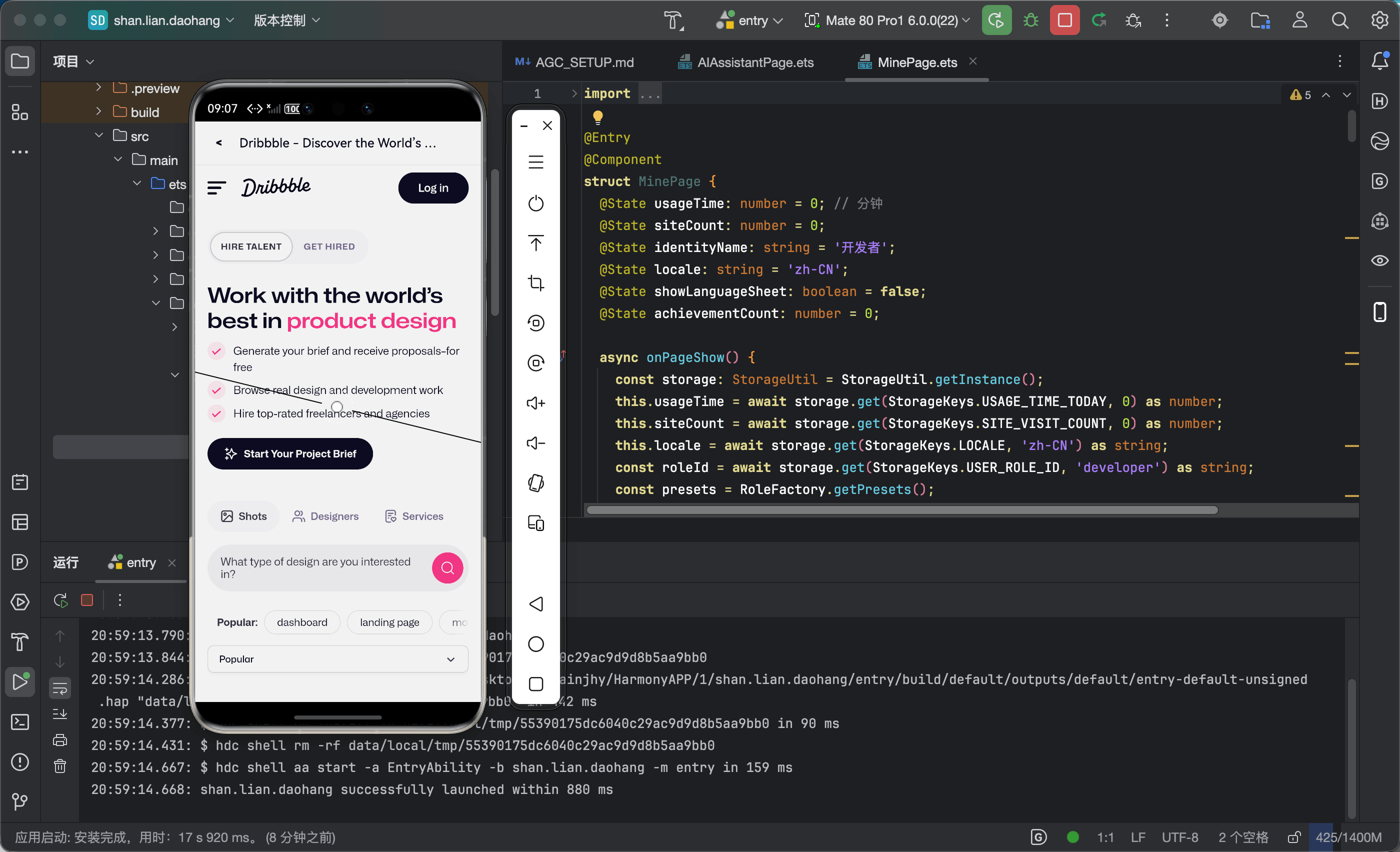The image size is (1400, 852).
Task: Click the Run entry green button in toolbar
Action: click(996, 20)
